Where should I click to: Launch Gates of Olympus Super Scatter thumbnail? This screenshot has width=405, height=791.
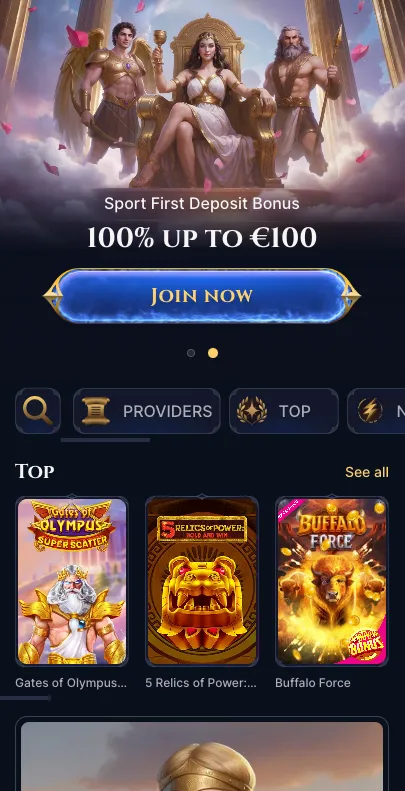pyautogui.click(x=72, y=581)
